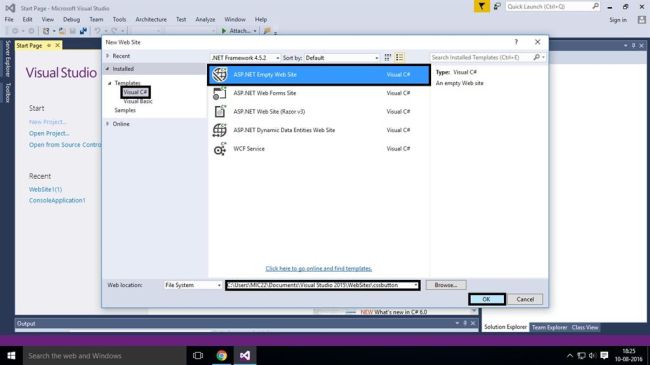Click the search magnifier in template search box
The image size is (650, 365).
[x=537, y=57]
